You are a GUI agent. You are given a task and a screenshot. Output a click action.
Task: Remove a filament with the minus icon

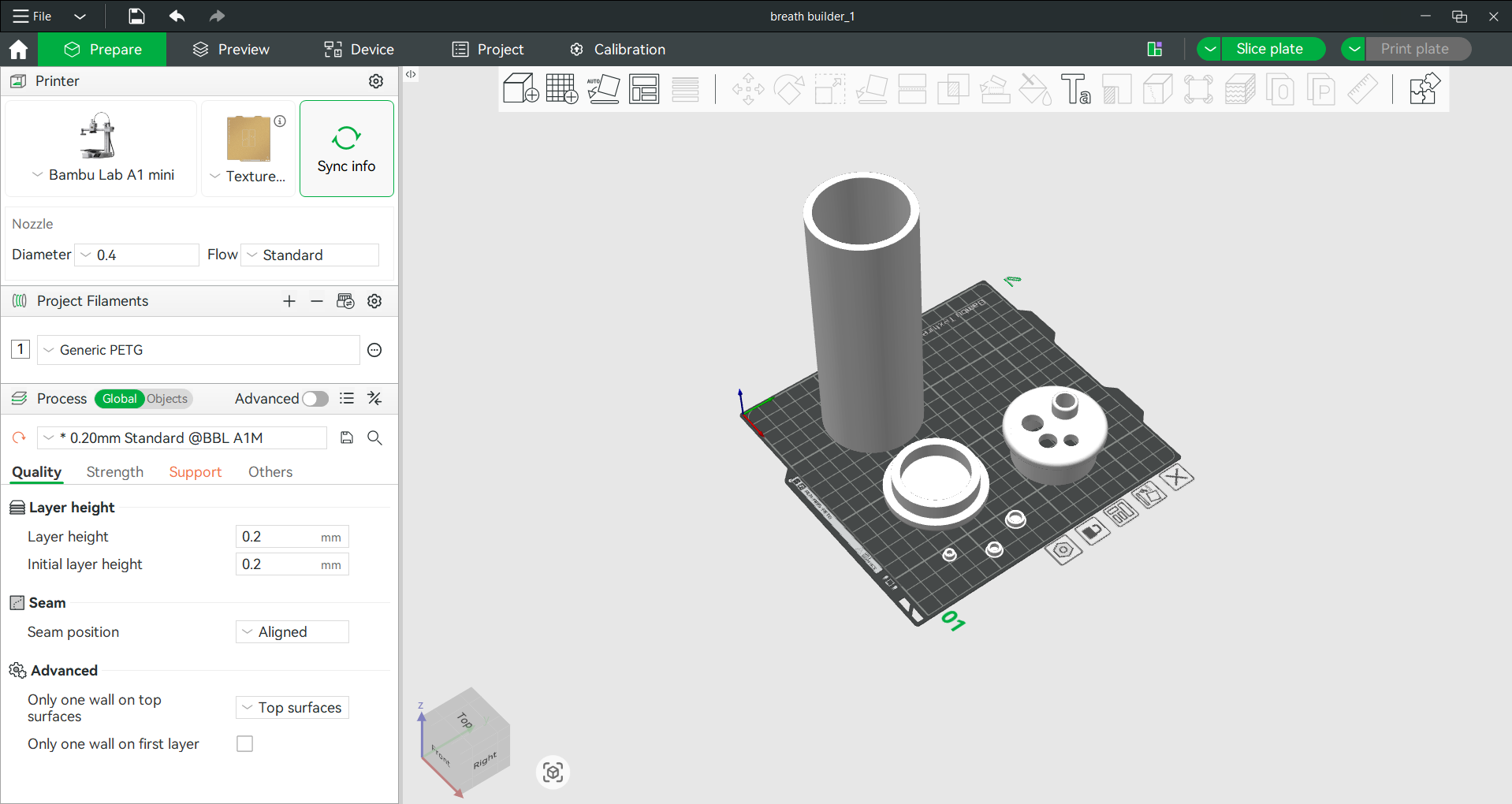pyautogui.click(x=317, y=301)
